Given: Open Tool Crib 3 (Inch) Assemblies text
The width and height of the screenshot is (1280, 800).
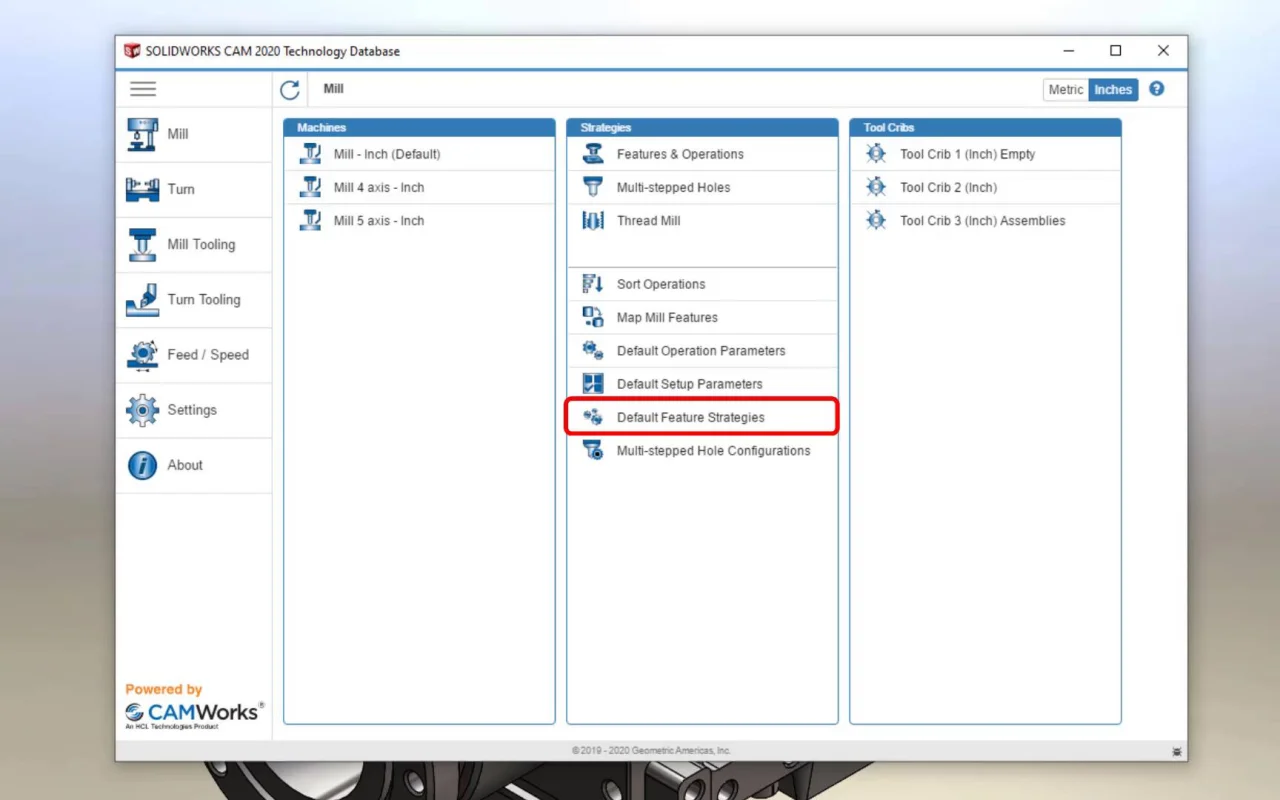Looking at the screenshot, I should 982,221.
